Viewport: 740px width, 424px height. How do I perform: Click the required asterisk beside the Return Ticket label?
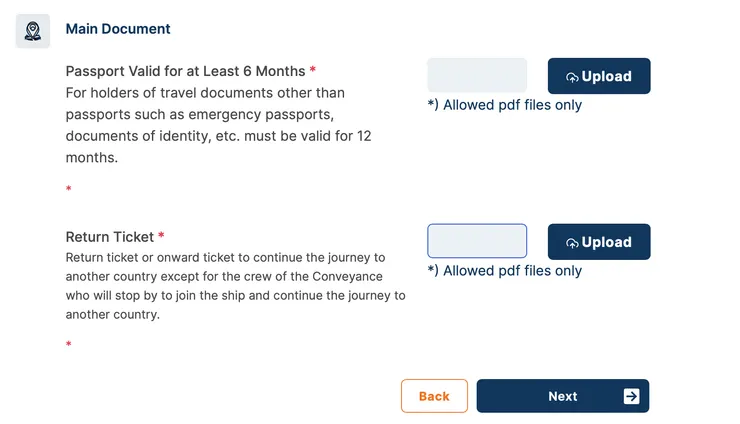(x=161, y=237)
